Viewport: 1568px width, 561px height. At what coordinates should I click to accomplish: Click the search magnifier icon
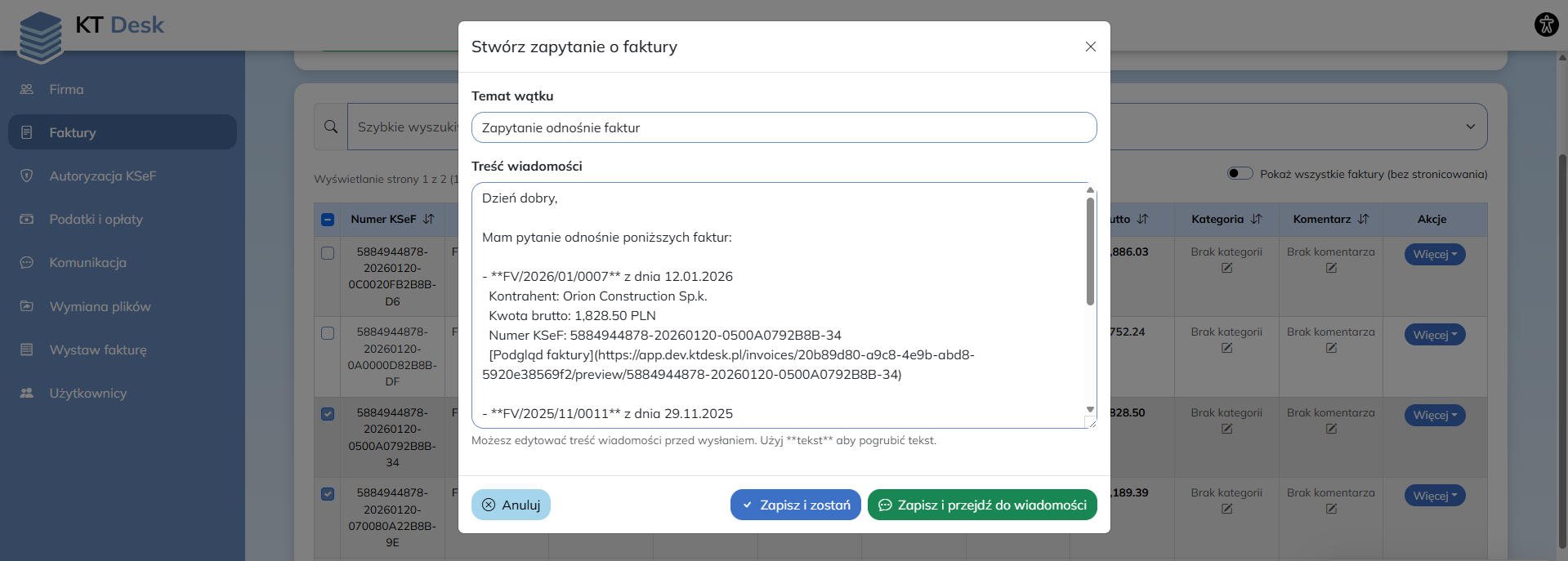(331, 127)
